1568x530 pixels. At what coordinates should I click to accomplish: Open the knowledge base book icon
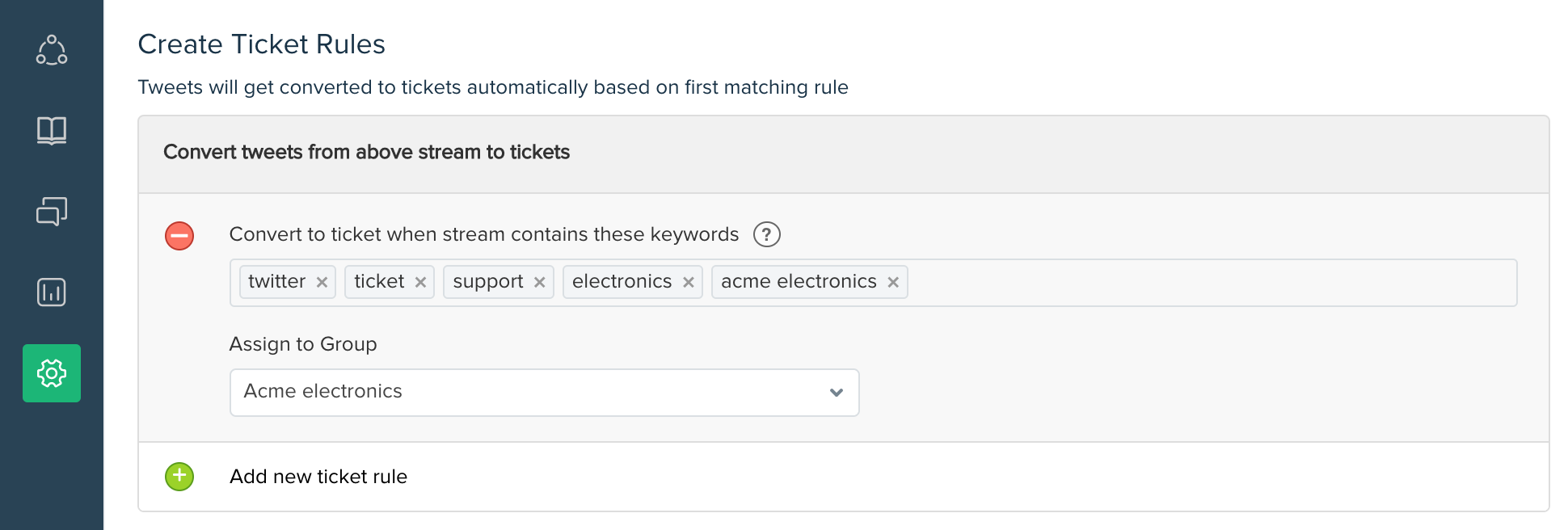tap(52, 130)
